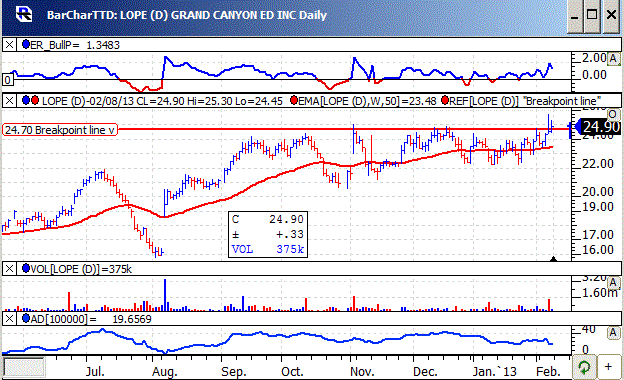Image resolution: width=624 pixels, height=380 pixels.
Task: Maximize the BarChart window
Action: click(x=592, y=16)
